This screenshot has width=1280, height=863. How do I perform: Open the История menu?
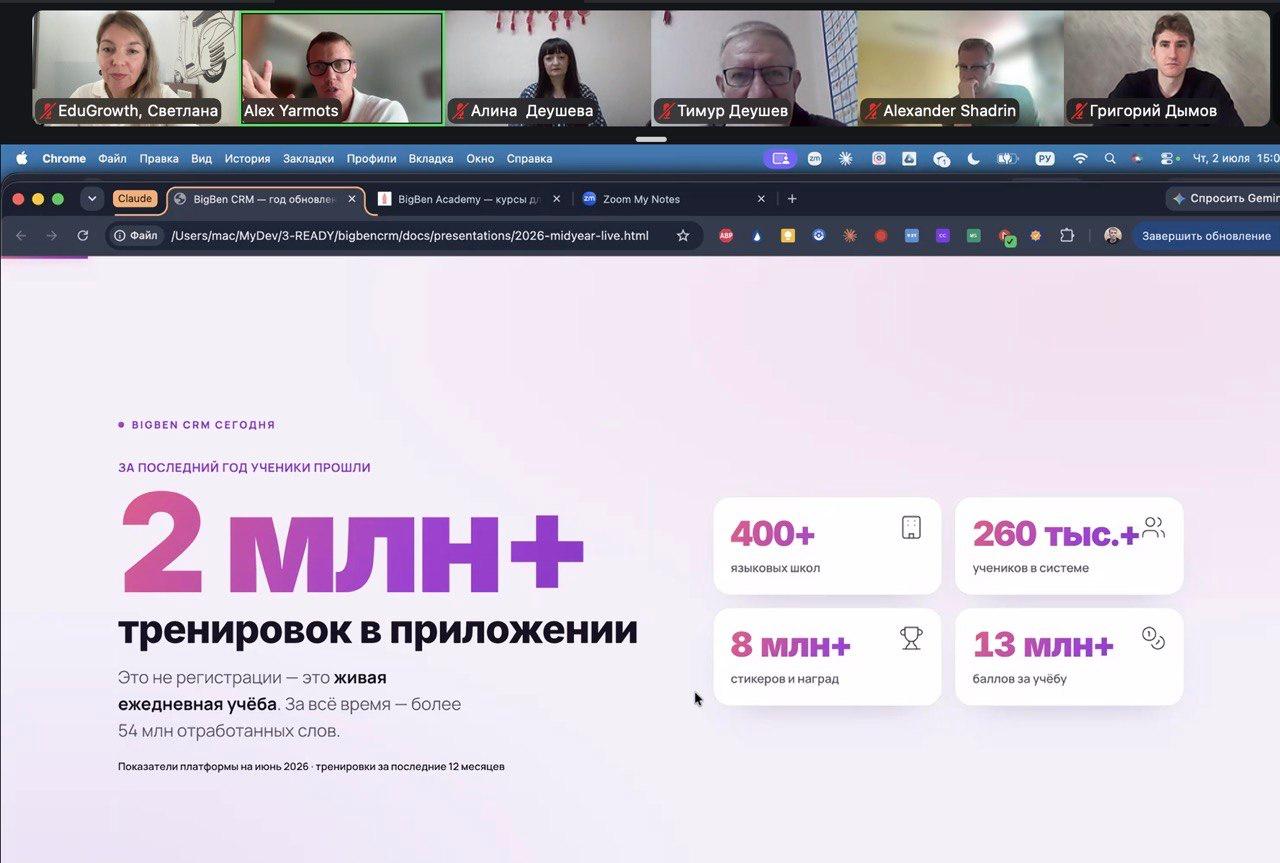(247, 158)
